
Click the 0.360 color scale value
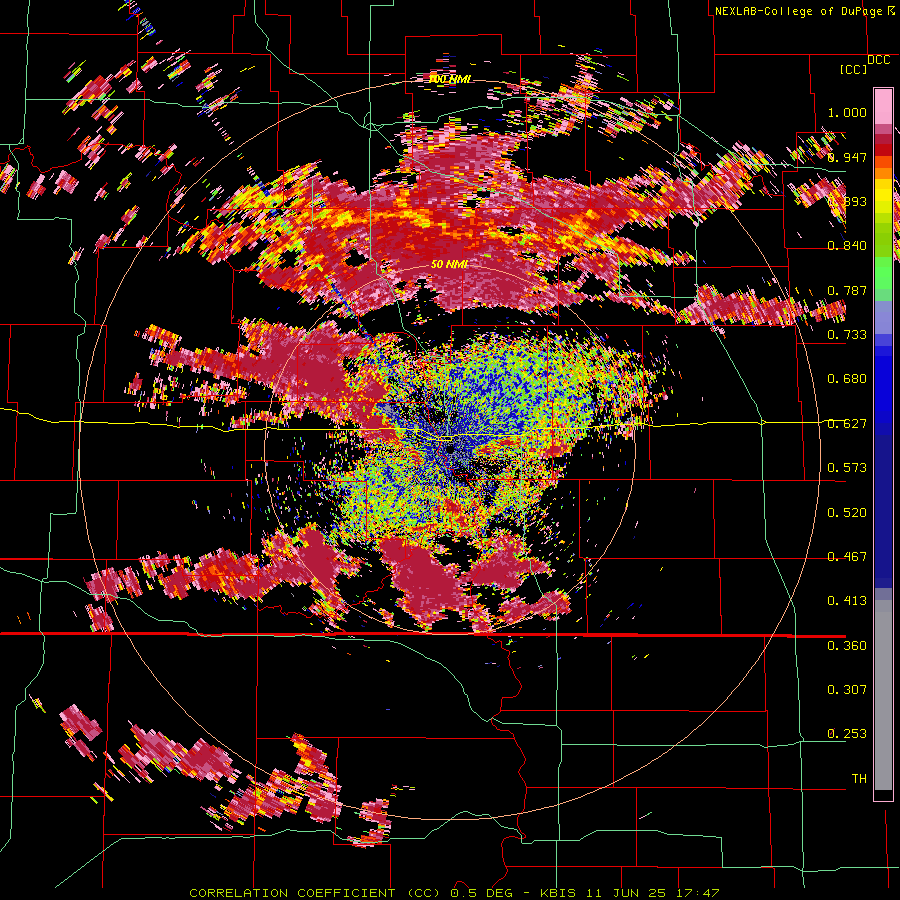[x=847, y=646]
